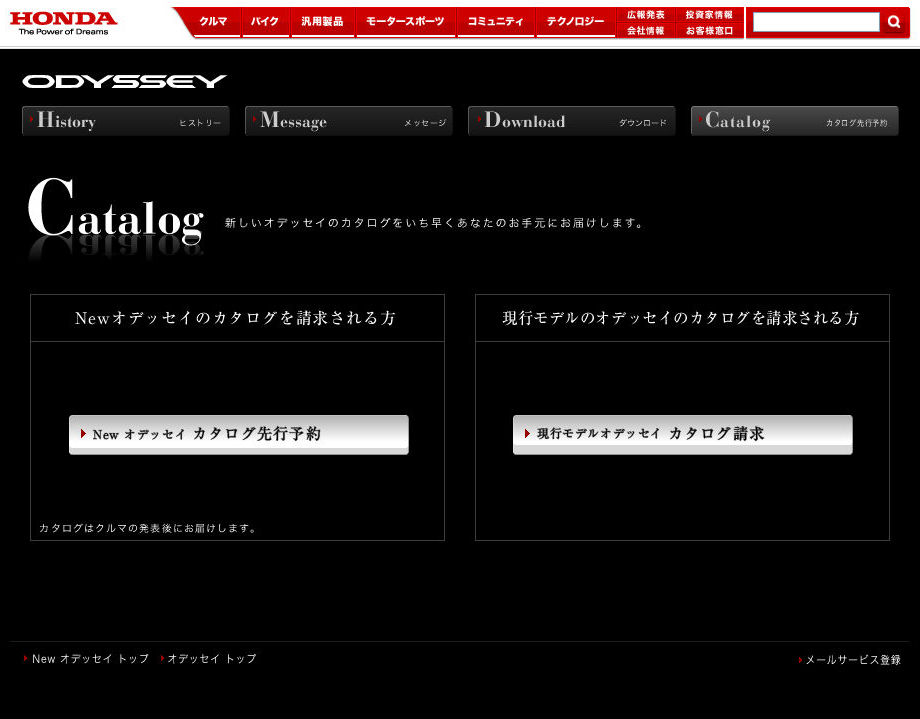The image size is (920, 719).
Task: Click the large Catalog page heading
Action: click(116, 211)
